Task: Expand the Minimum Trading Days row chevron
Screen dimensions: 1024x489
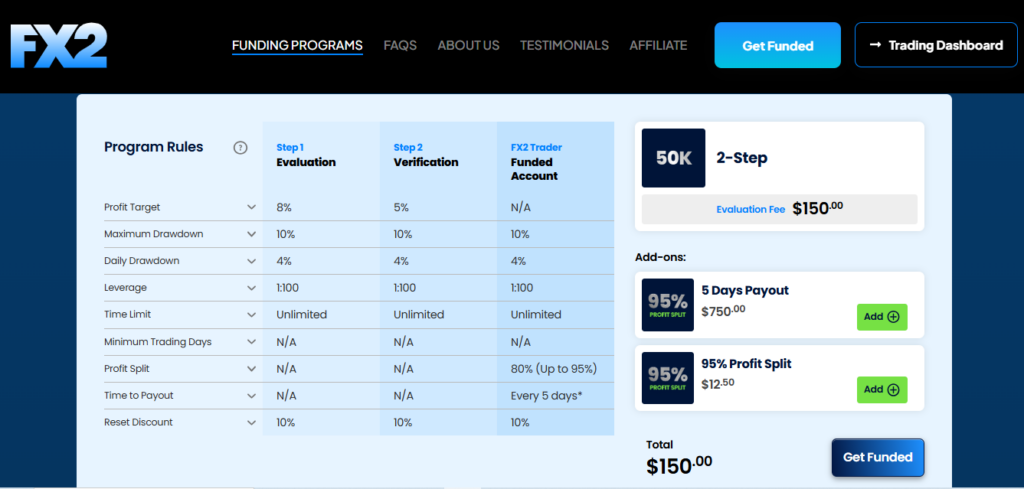Action: pos(251,341)
